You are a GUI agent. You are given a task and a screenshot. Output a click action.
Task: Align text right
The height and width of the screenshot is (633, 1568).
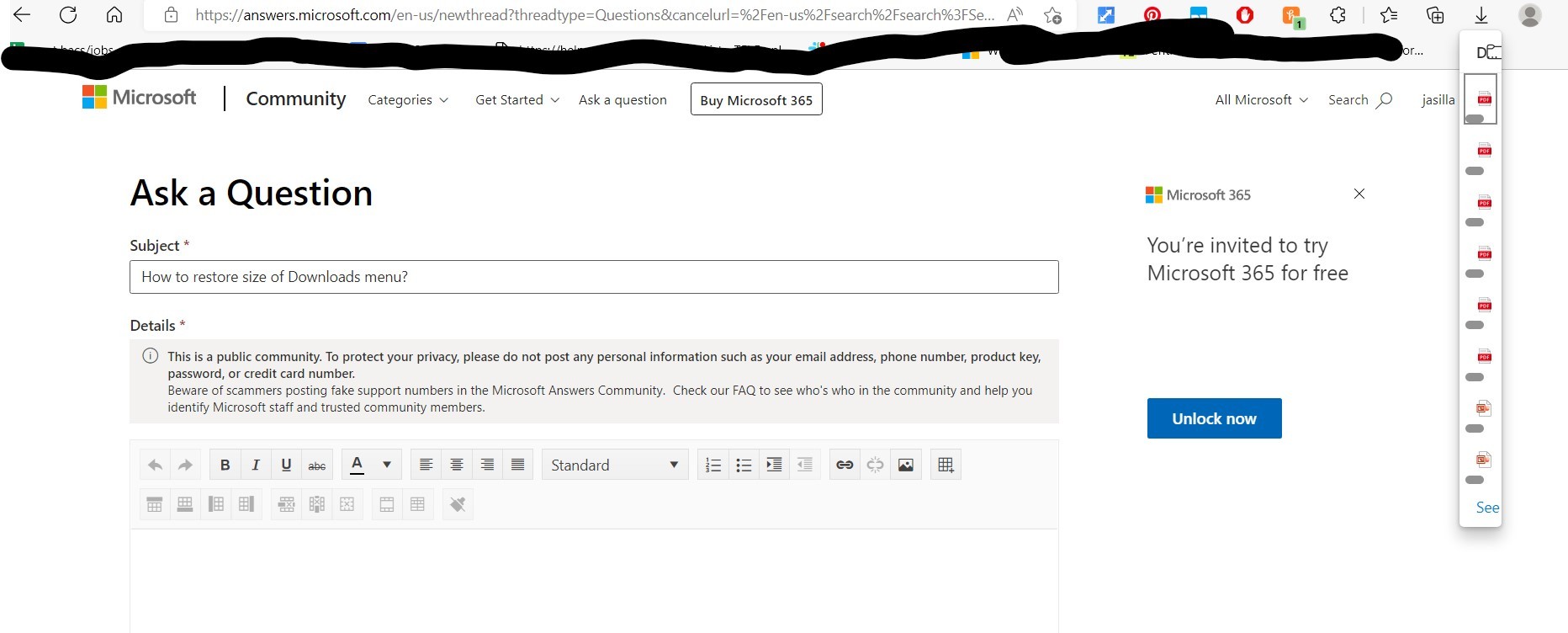[487, 465]
